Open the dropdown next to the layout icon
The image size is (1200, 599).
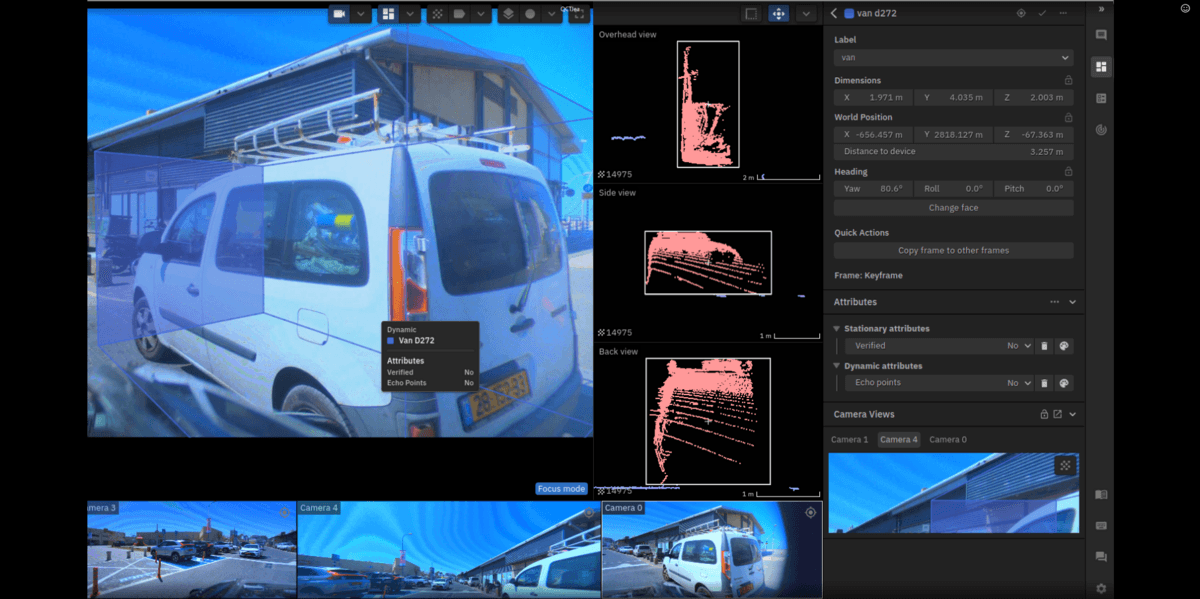(409, 14)
